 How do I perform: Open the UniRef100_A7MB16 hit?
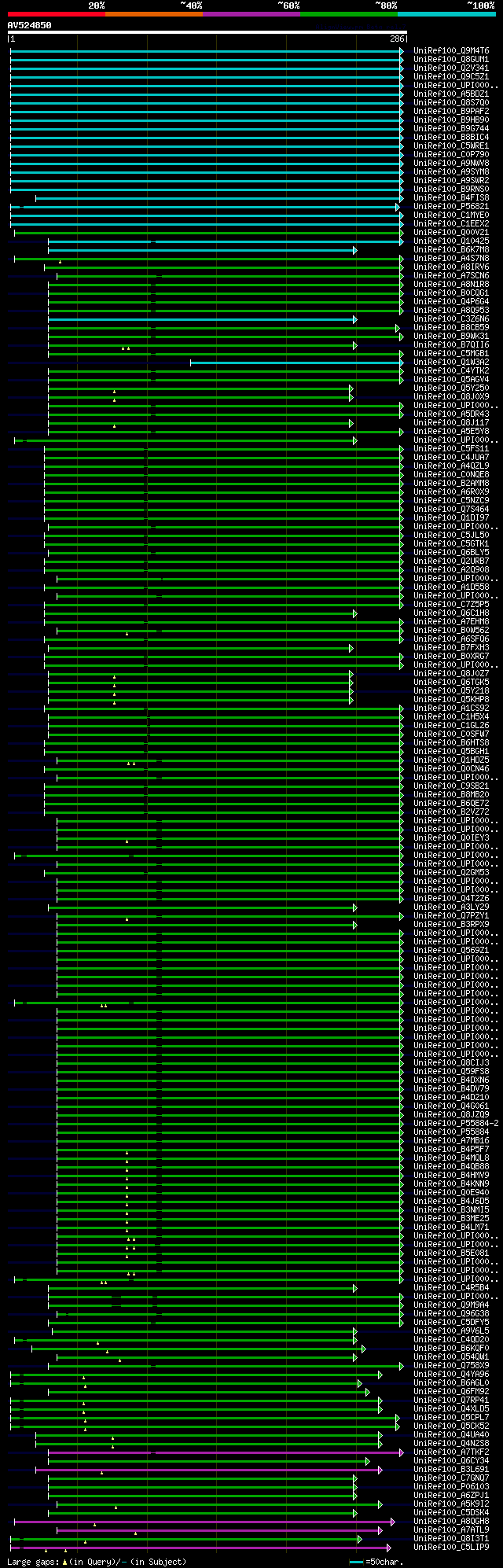tap(451, 1141)
